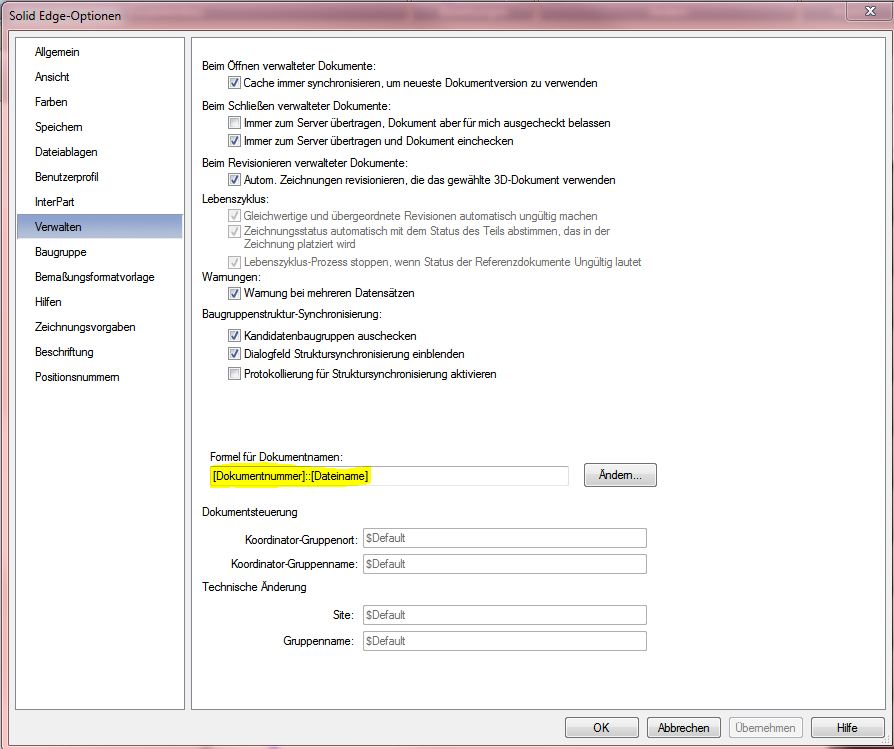Screen dimensions: 894x749
Task: Click the Gruppenname input field
Action: (505, 641)
